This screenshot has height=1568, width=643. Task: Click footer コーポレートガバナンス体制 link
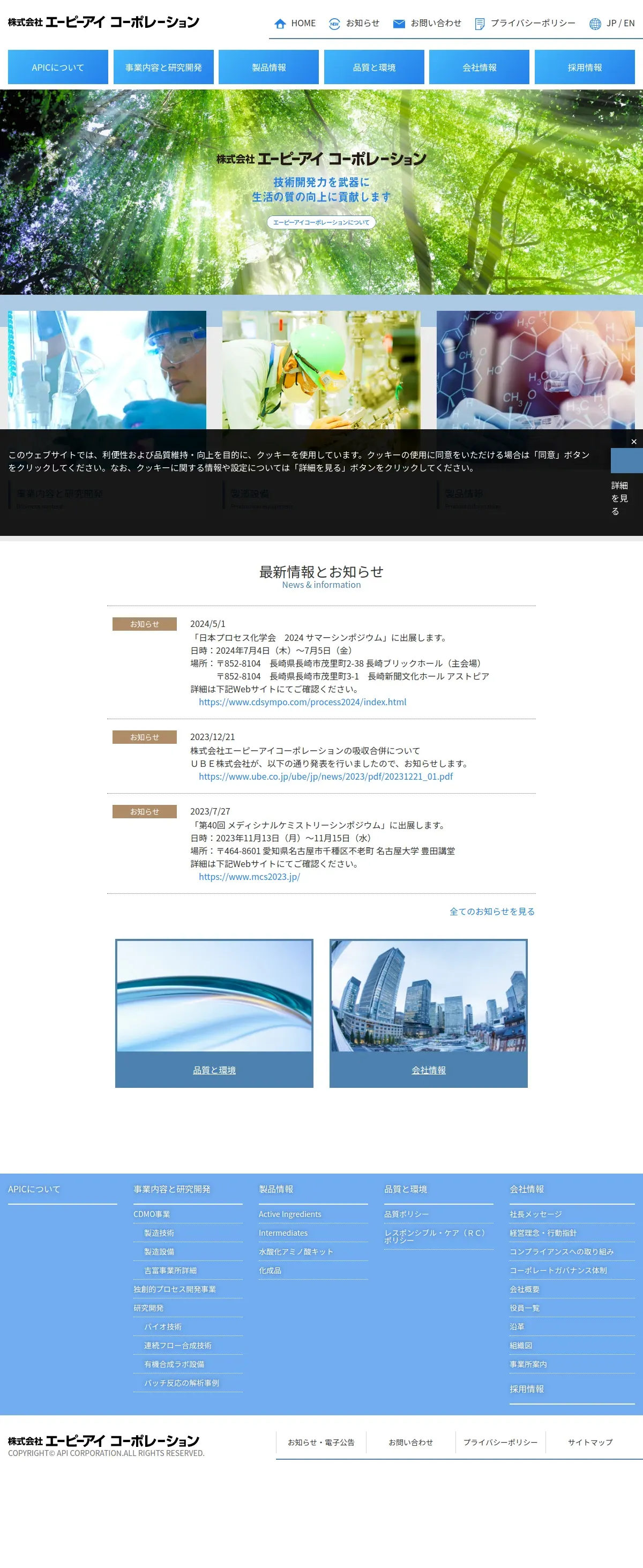[558, 1271]
